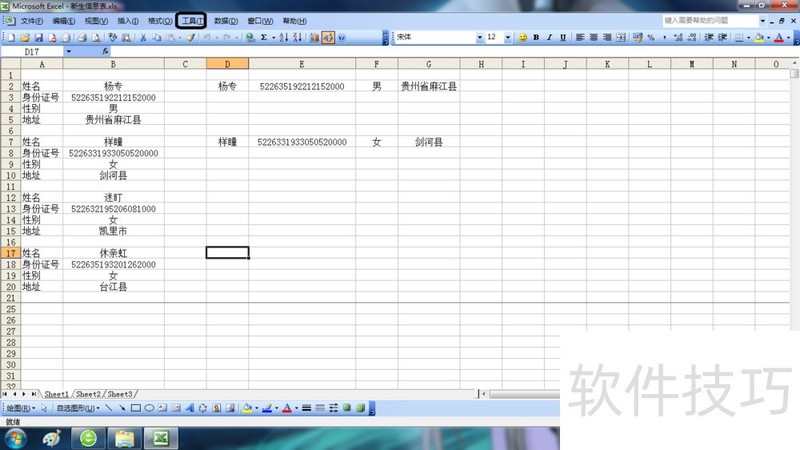Click the Name Box showing D17
This screenshot has height=450, width=800.
coord(32,52)
